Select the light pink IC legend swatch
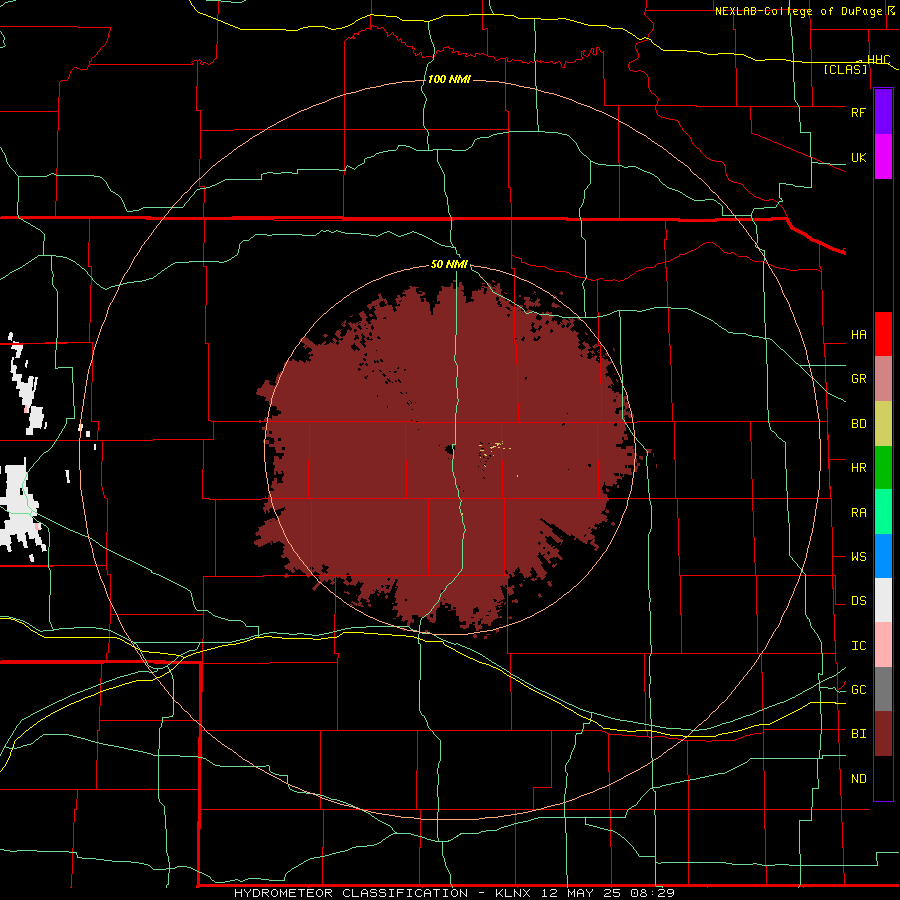 coord(883,645)
